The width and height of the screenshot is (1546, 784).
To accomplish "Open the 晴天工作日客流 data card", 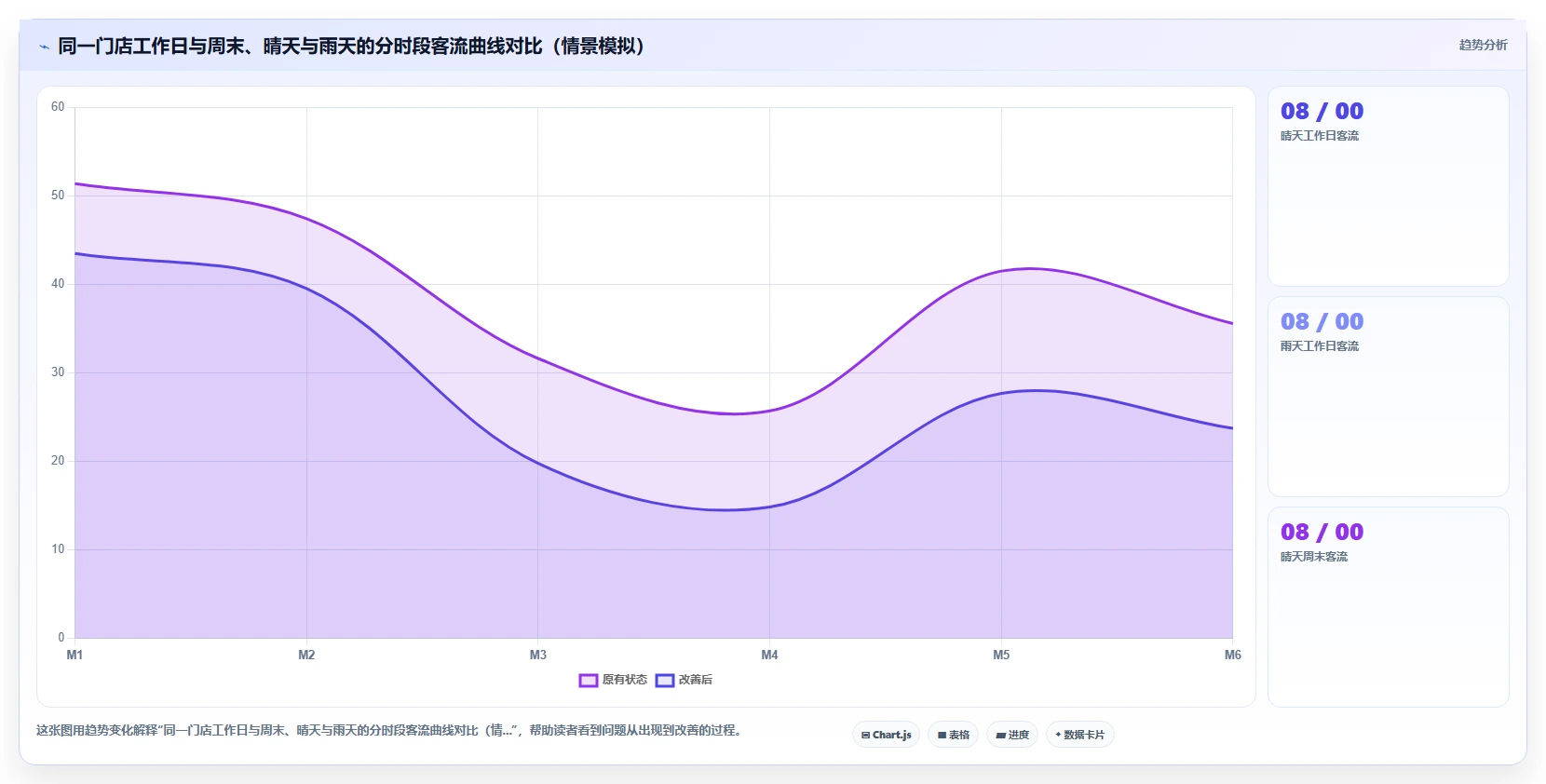I will point(1388,186).
